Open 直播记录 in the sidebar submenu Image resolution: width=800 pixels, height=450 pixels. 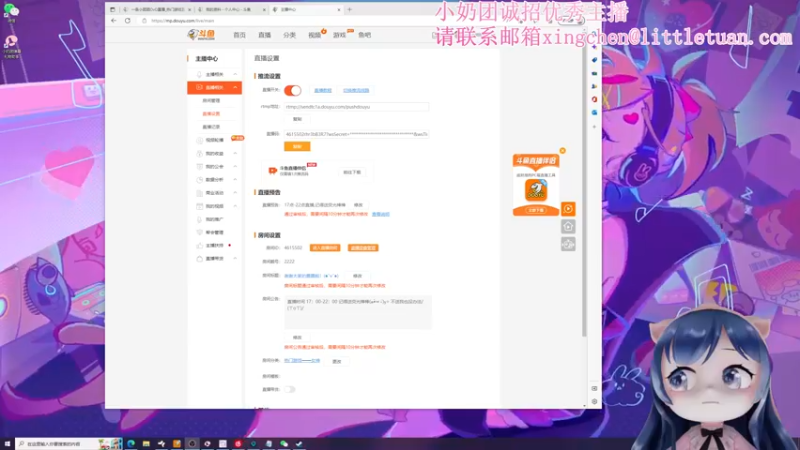(x=211, y=127)
